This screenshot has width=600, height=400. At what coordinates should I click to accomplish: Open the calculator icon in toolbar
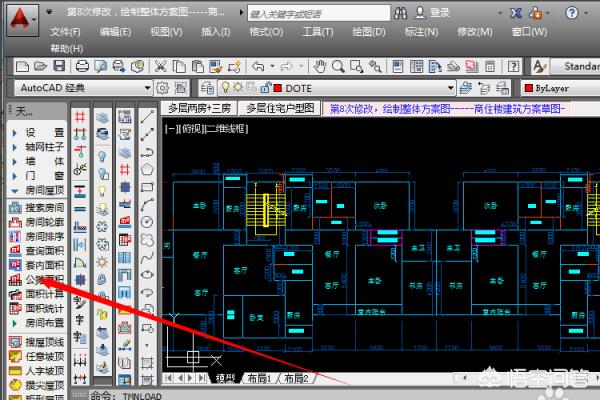490,67
